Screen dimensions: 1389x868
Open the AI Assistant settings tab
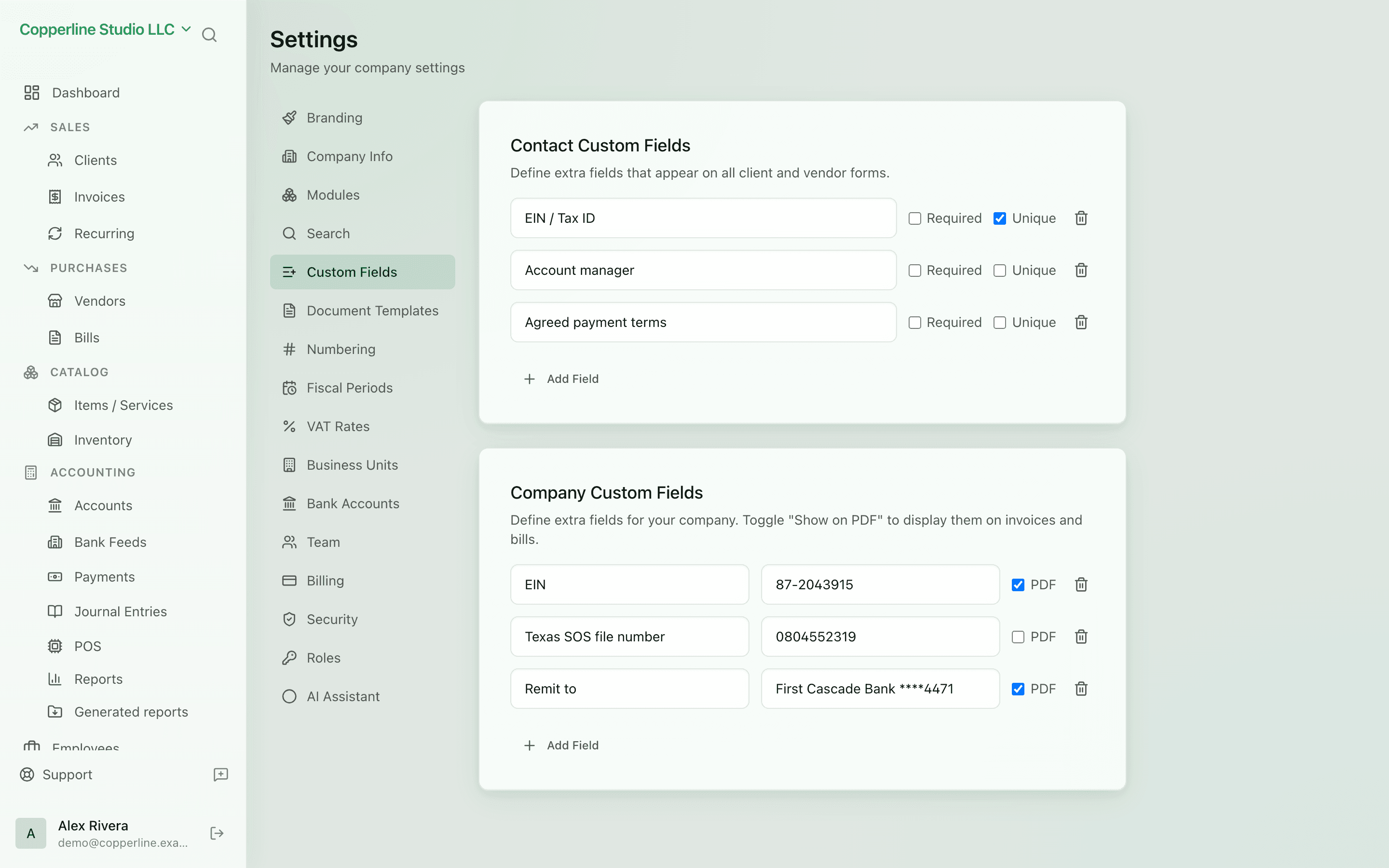point(362,696)
